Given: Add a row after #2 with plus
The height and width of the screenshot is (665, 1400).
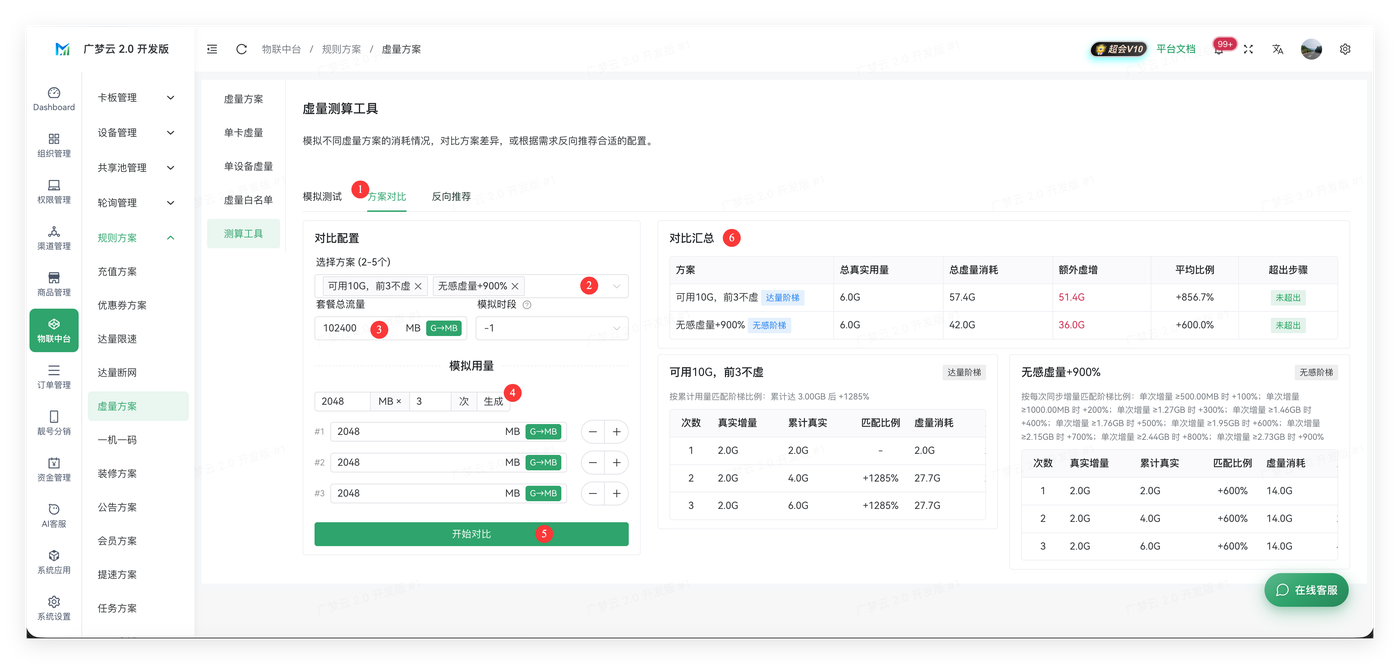Looking at the screenshot, I should pos(617,463).
